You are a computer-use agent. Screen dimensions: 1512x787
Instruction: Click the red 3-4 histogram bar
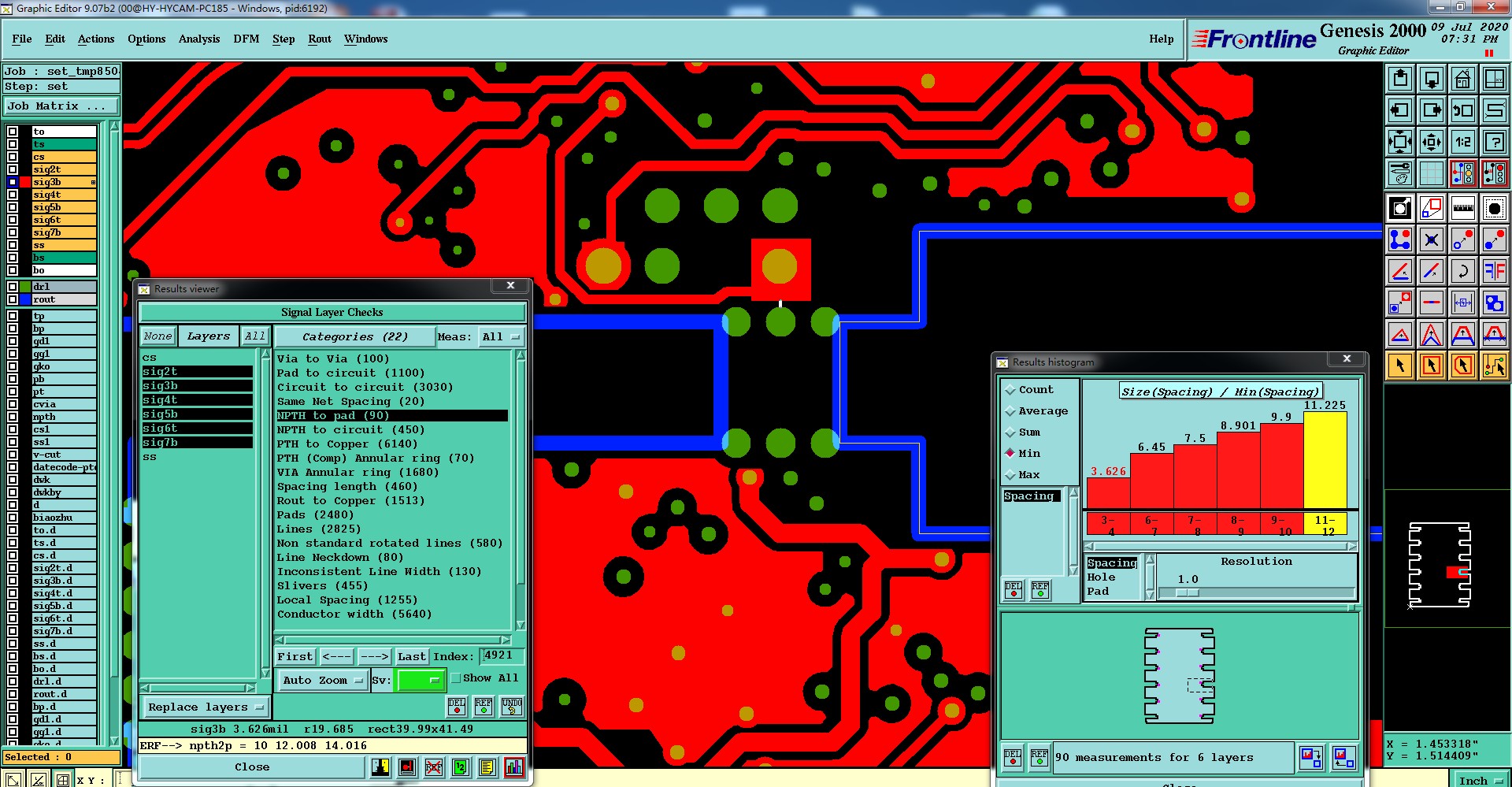pyautogui.click(x=1108, y=493)
